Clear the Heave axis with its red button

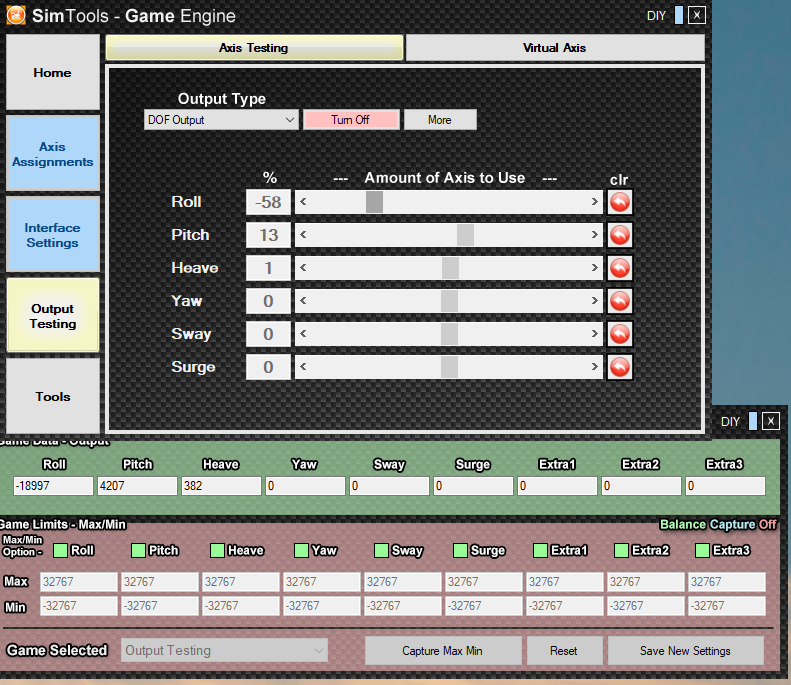click(619, 268)
